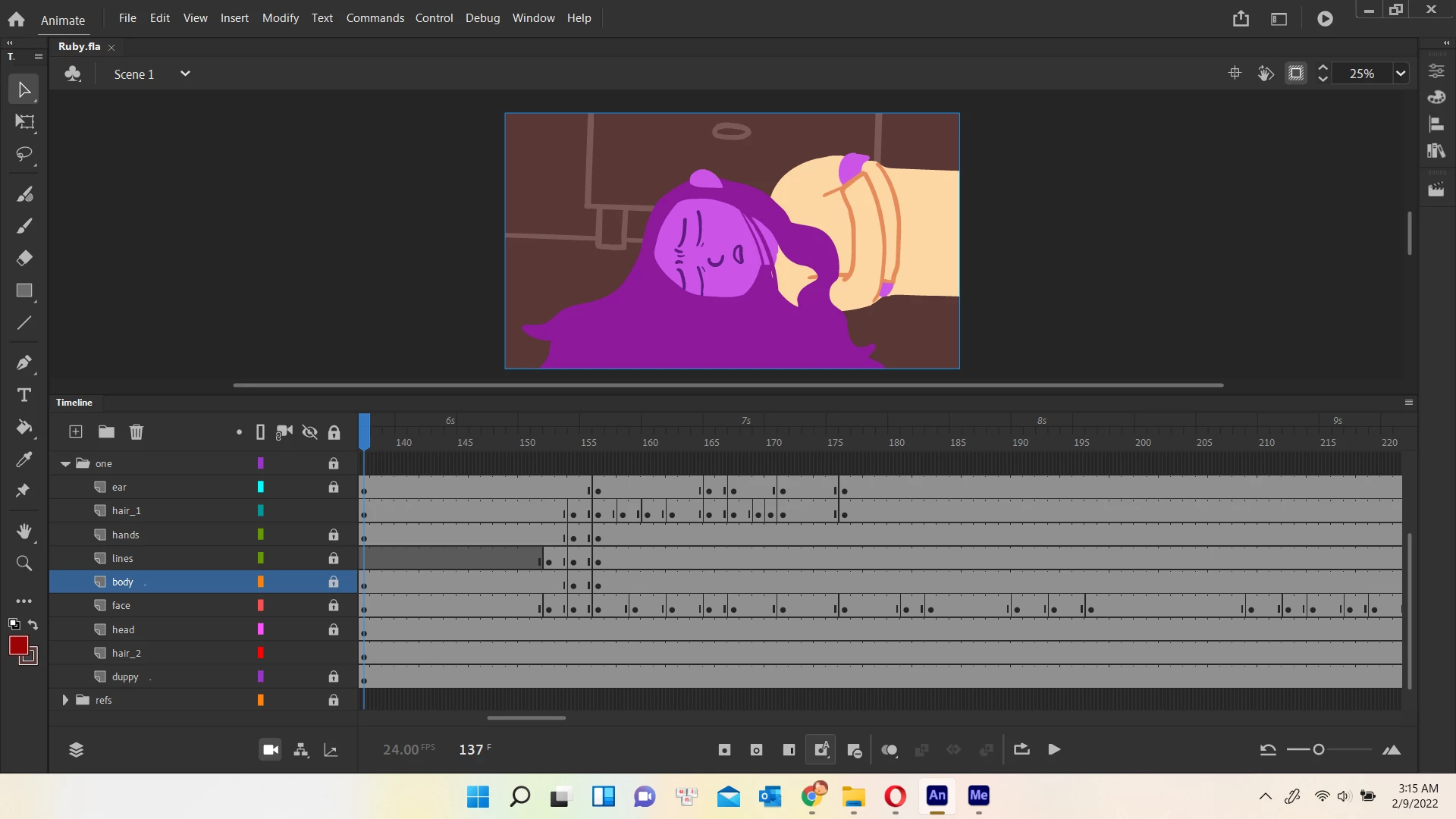Click the New Layer icon in Timeline
Screen dimensions: 1456x819
coord(76,432)
